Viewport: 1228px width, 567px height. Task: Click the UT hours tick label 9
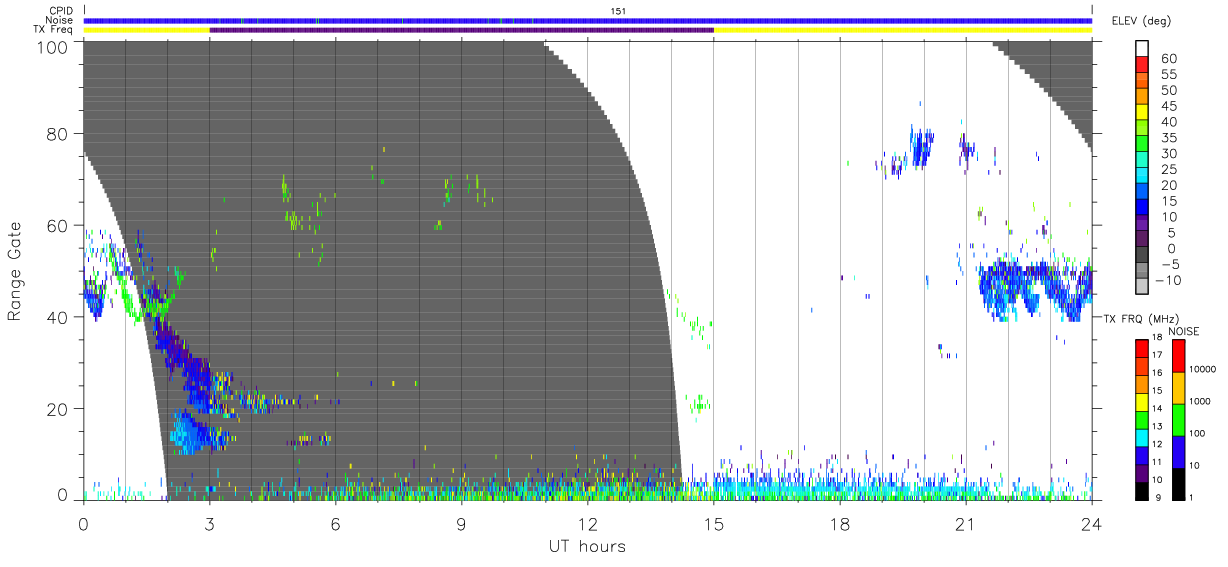[x=462, y=524]
